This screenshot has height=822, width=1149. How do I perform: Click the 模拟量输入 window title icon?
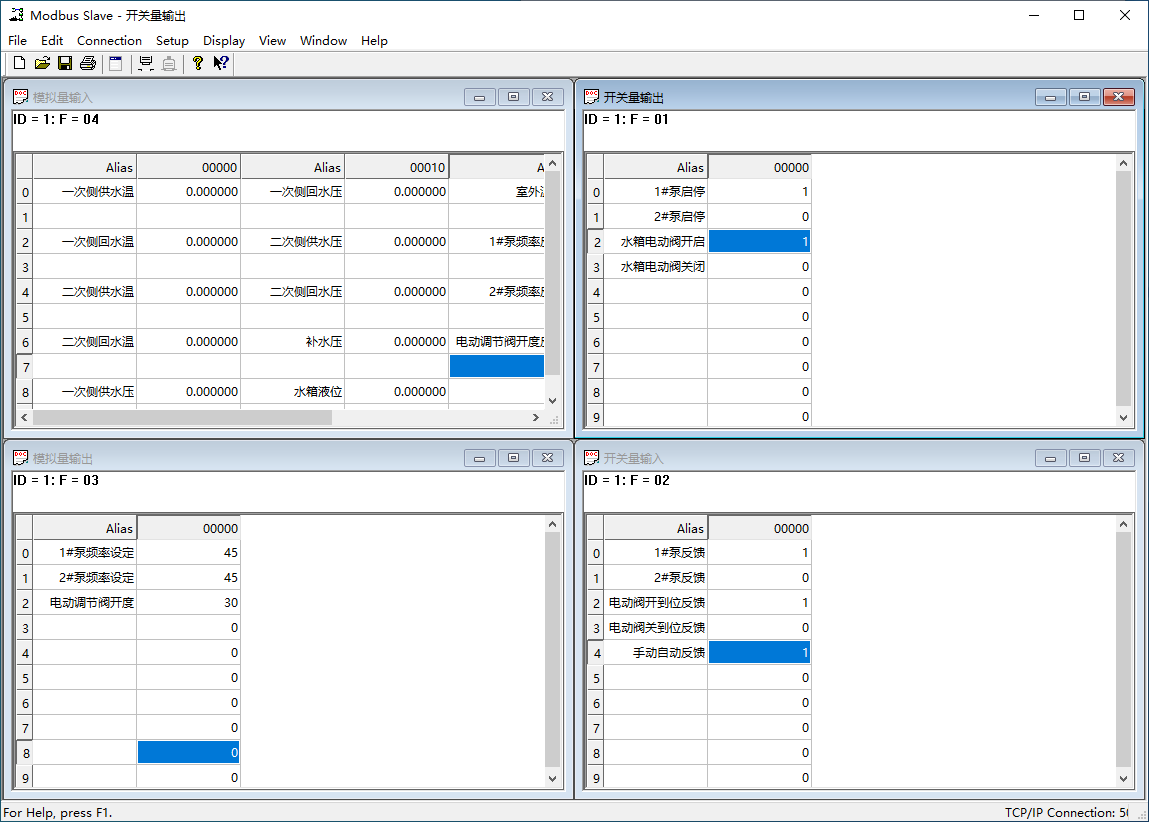pos(21,97)
